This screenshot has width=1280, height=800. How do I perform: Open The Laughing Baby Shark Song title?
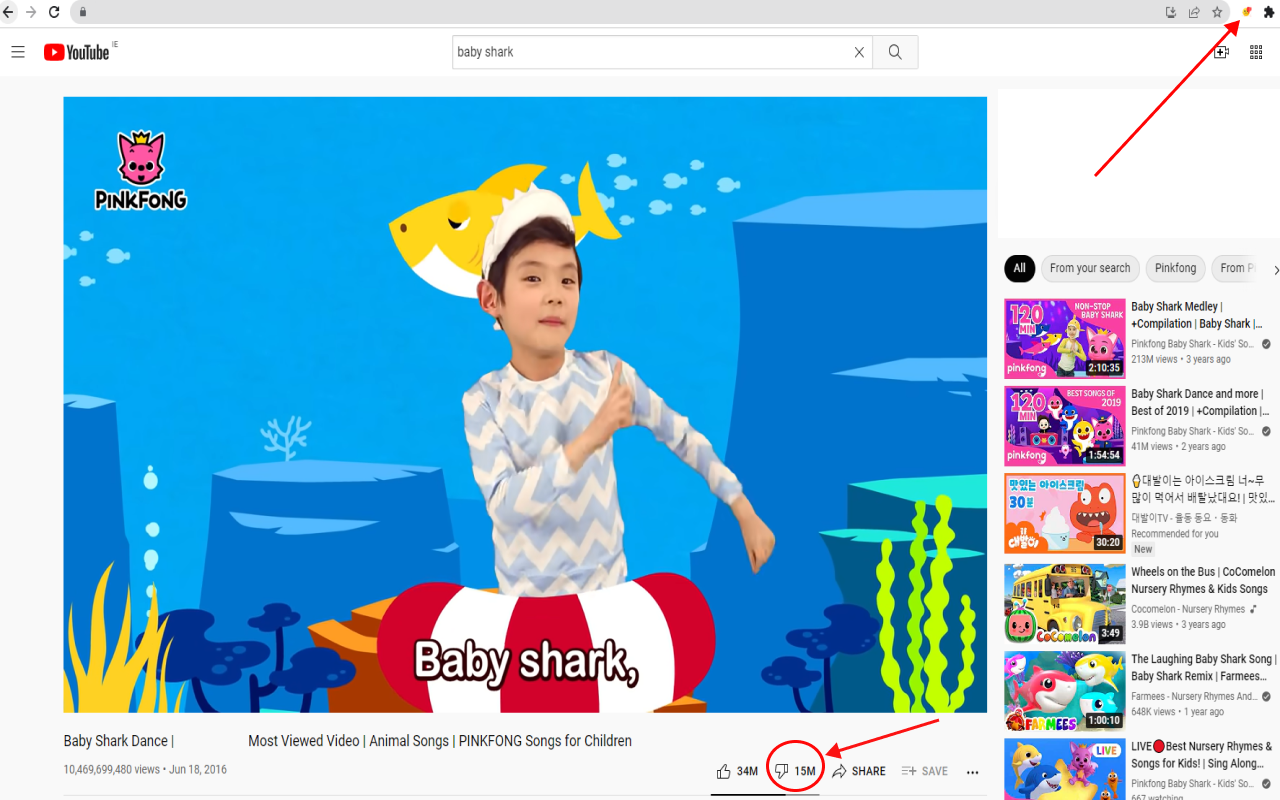point(1204,667)
